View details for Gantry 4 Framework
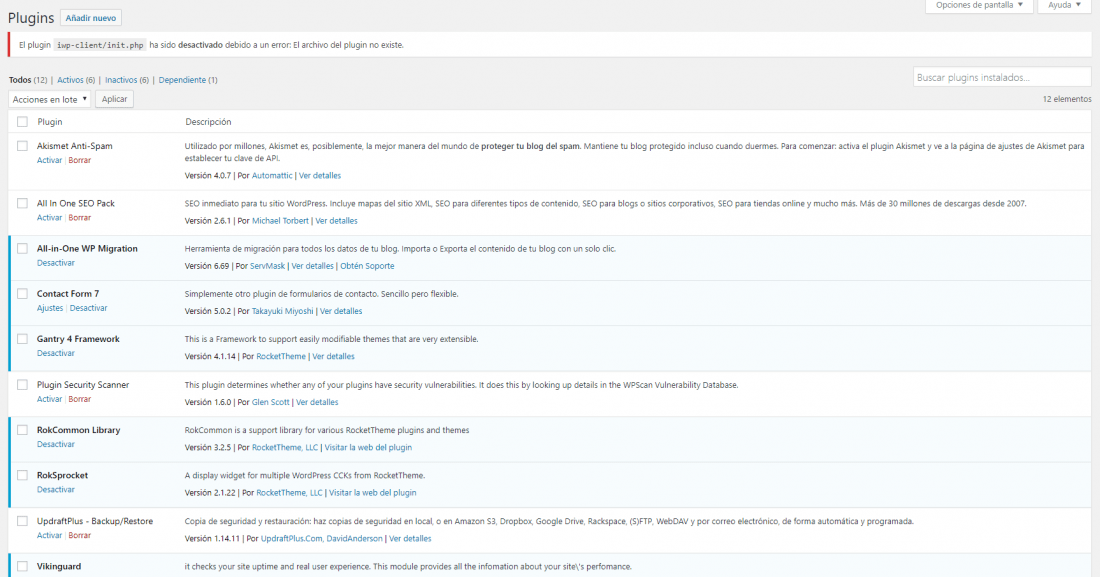Viewport: 1100px width, 577px height. [333, 357]
